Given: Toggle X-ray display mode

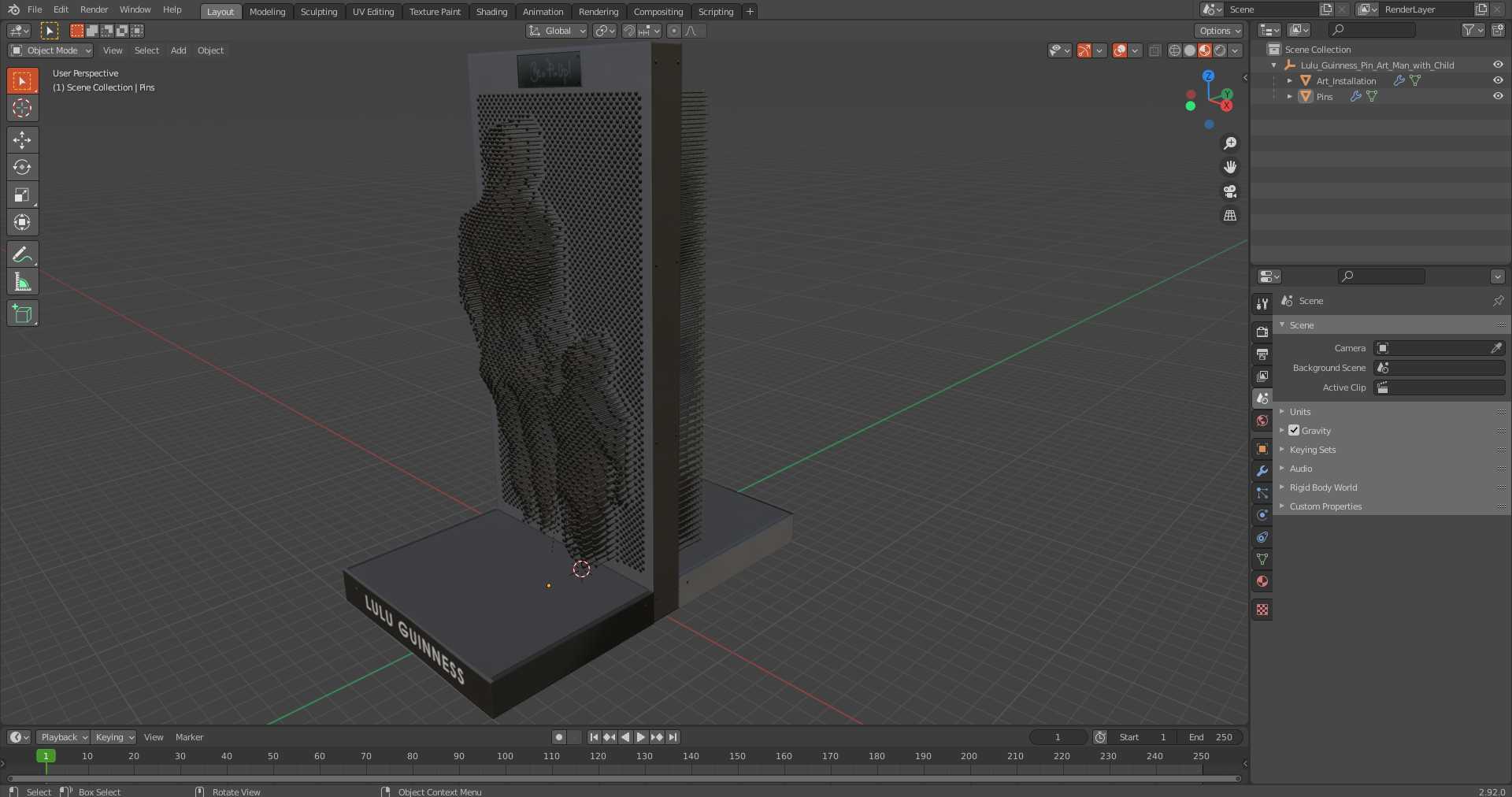Looking at the screenshot, I should pyautogui.click(x=1154, y=50).
